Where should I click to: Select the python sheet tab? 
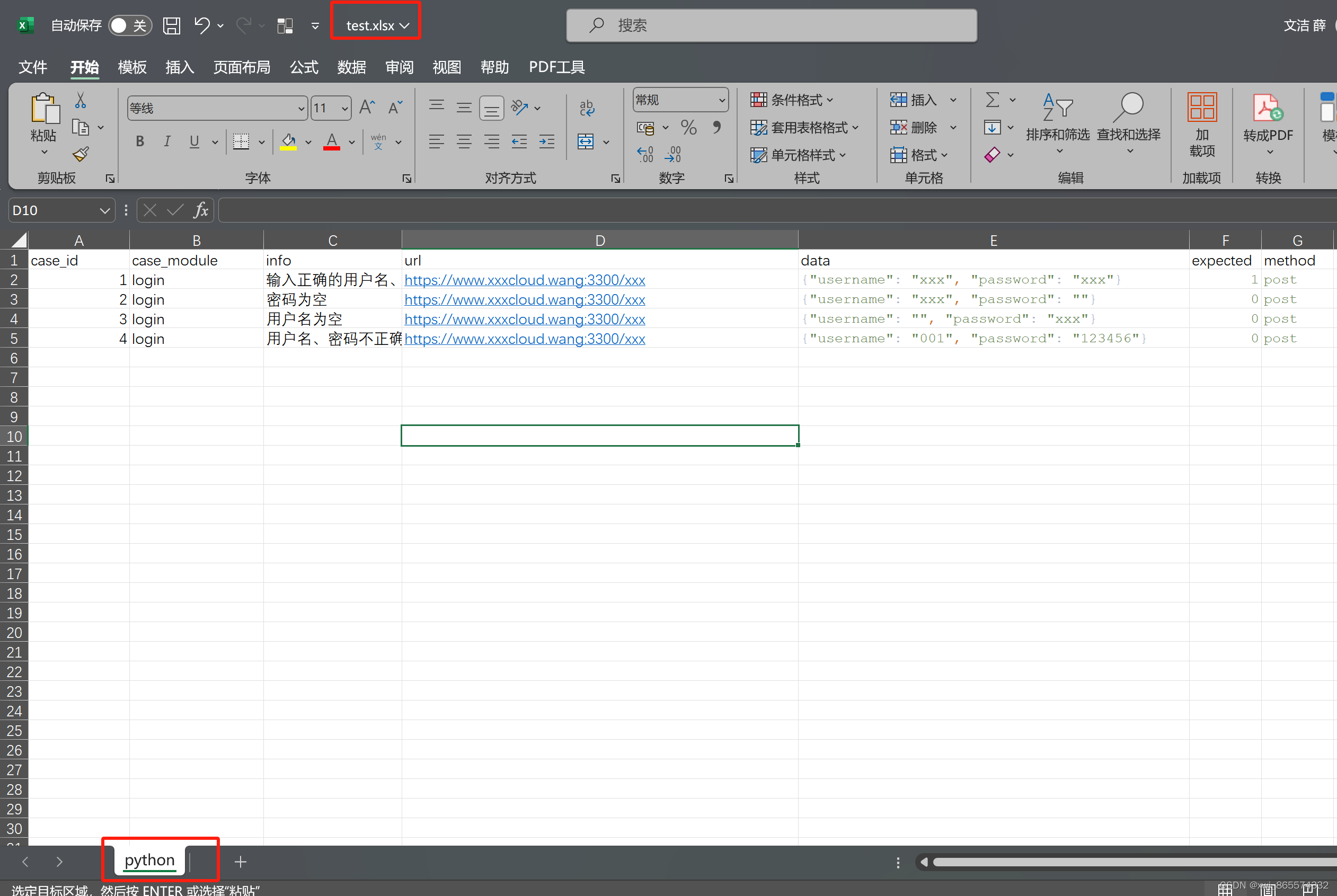(x=149, y=860)
